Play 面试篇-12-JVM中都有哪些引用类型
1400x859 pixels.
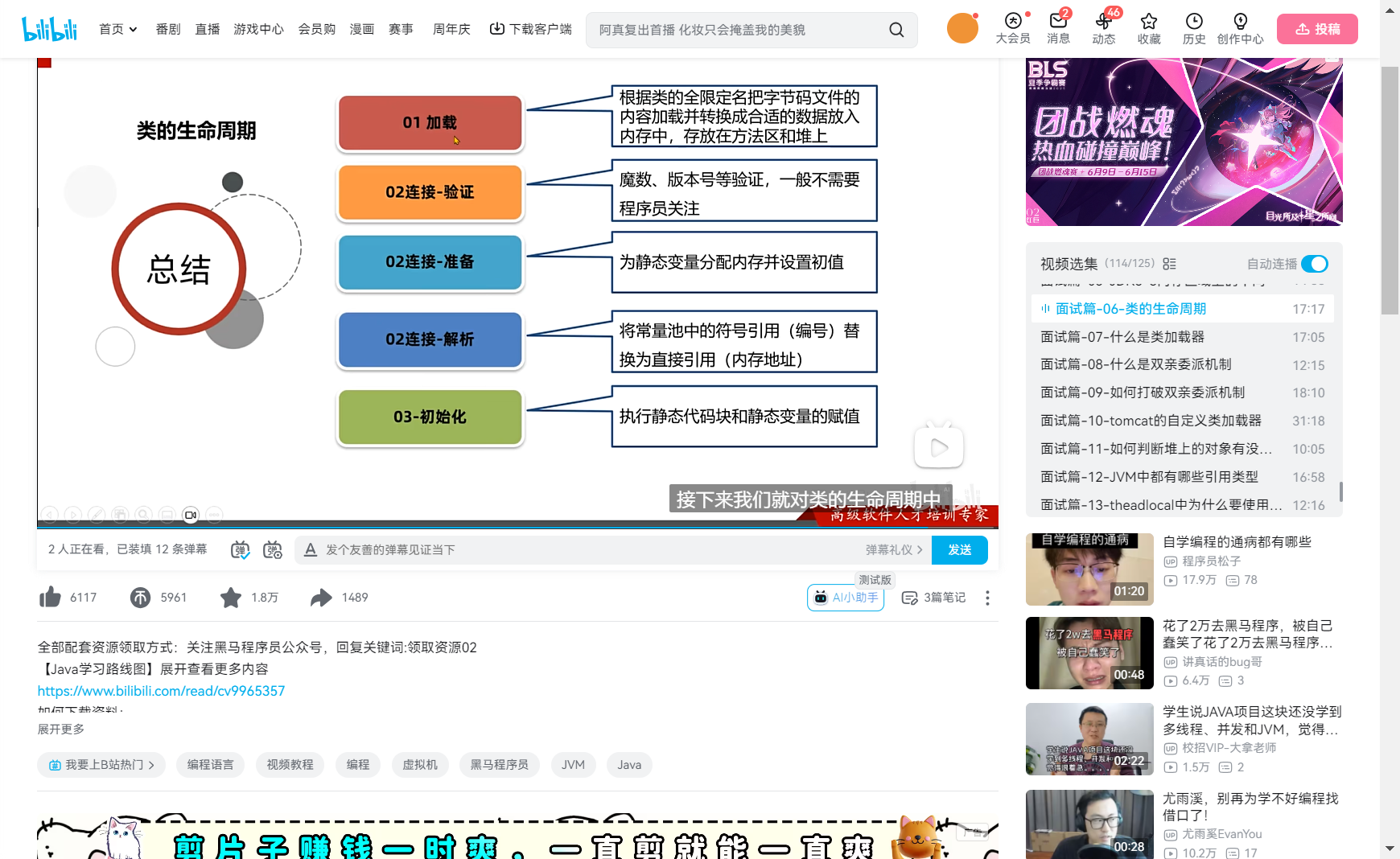1183,477
